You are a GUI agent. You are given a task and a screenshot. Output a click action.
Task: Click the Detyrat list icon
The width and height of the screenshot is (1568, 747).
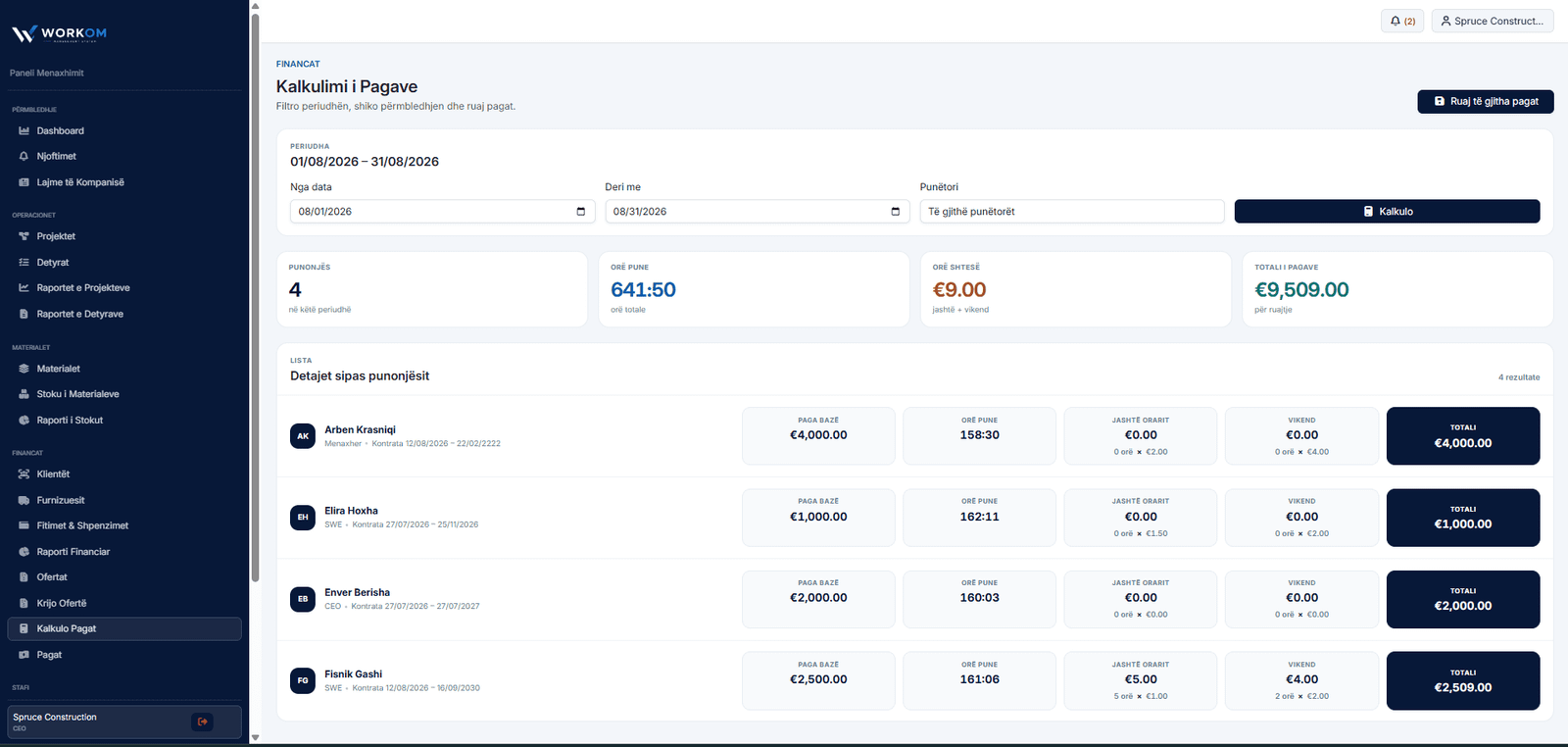pyautogui.click(x=24, y=263)
